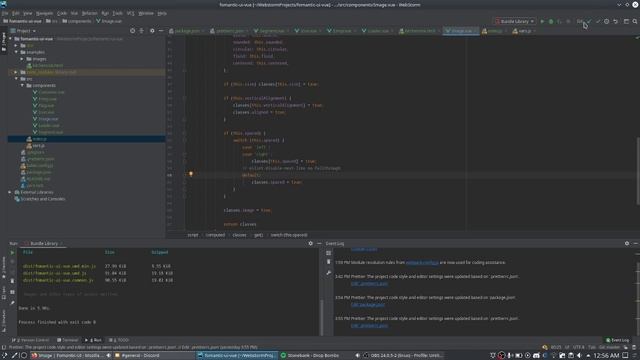Click the UTF-8 encoding in status bar
This screenshot has height=360, width=640.
[x=579, y=347]
